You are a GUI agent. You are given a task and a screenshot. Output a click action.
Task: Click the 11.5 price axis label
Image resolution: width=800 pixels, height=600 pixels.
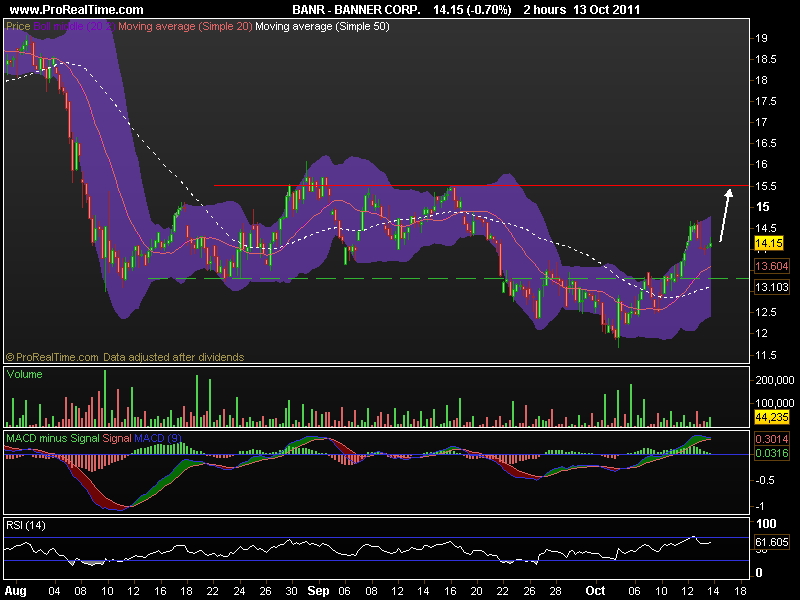(x=765, y=355)
